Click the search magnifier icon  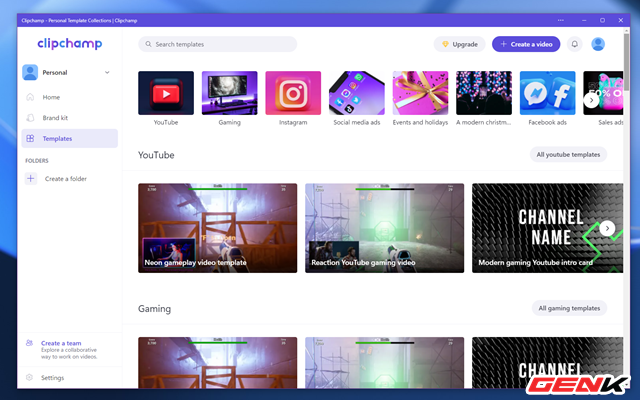pos(149,44)
